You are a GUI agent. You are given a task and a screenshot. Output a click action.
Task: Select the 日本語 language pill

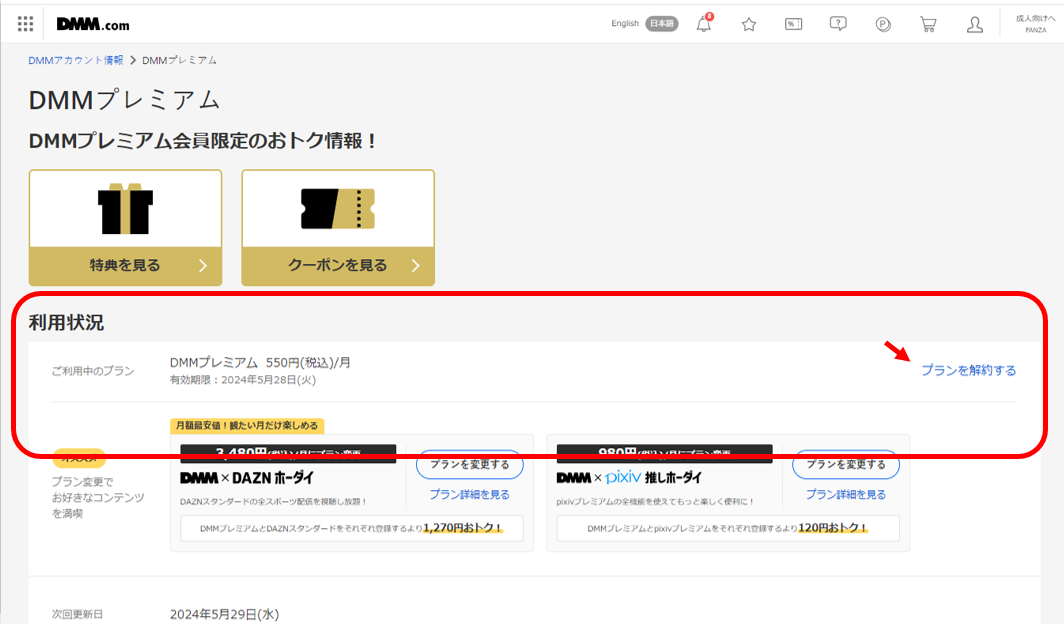tap(662, 24)
